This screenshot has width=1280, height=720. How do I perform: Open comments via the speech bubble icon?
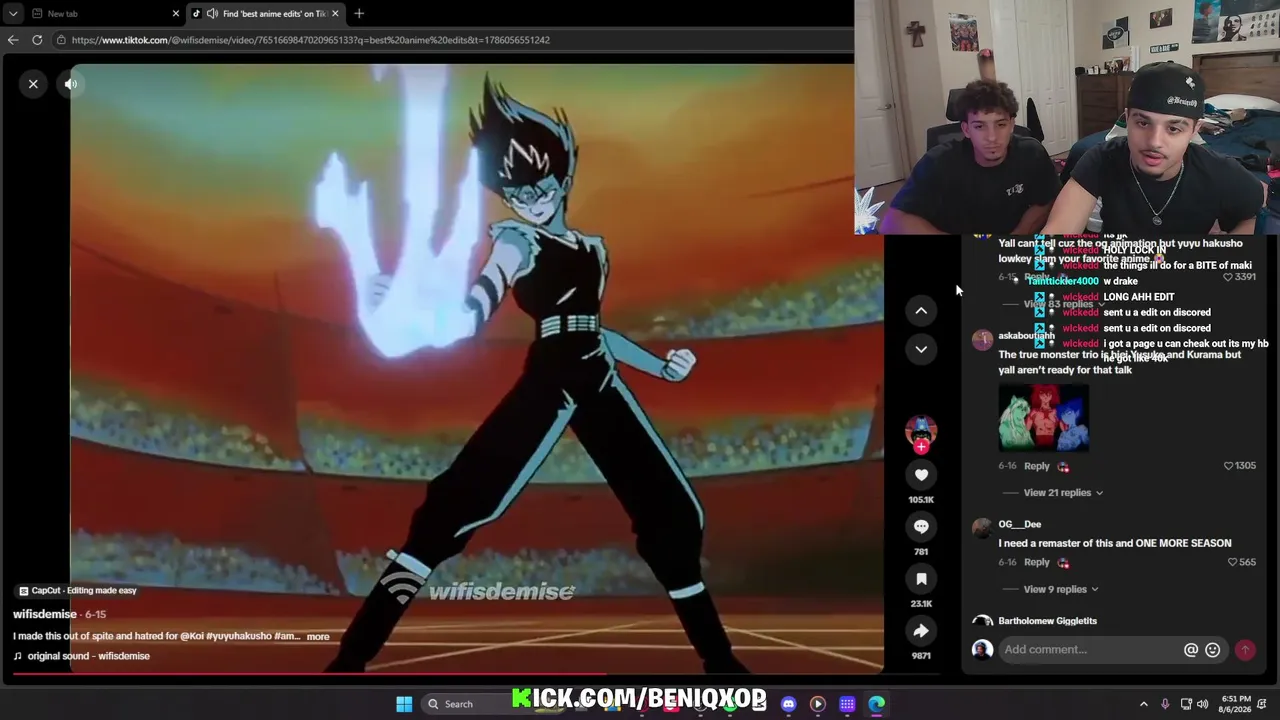(921, 527)
